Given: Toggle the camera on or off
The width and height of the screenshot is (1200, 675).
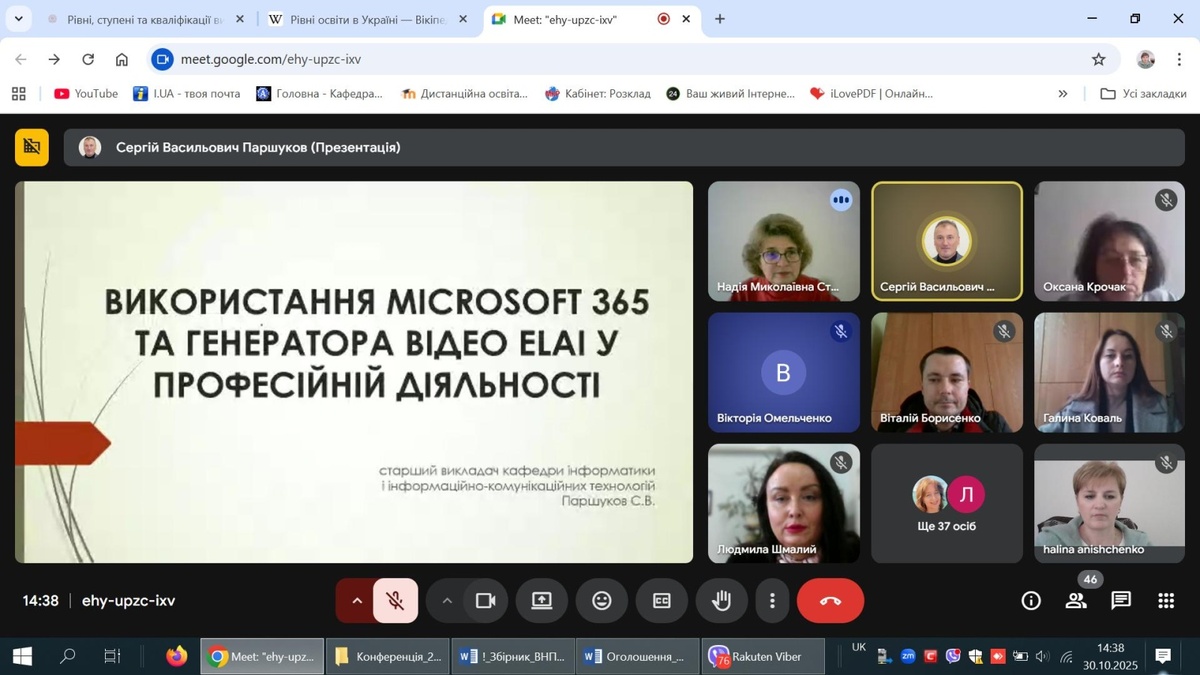Looking at the screenshot, I should 486,601.
